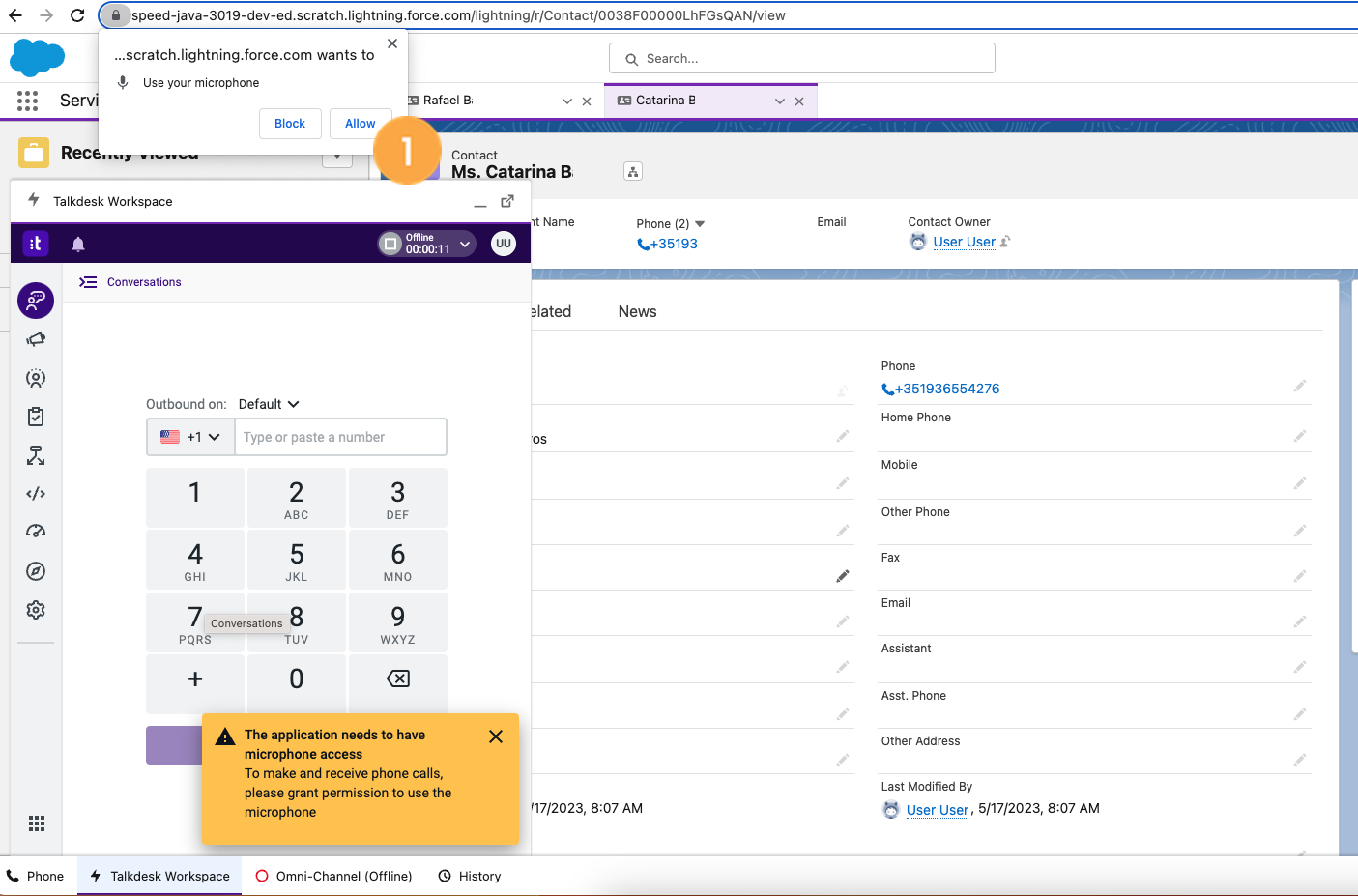Click the backspace key on the dial pad
1358x896 pixels.
(398, 679)
